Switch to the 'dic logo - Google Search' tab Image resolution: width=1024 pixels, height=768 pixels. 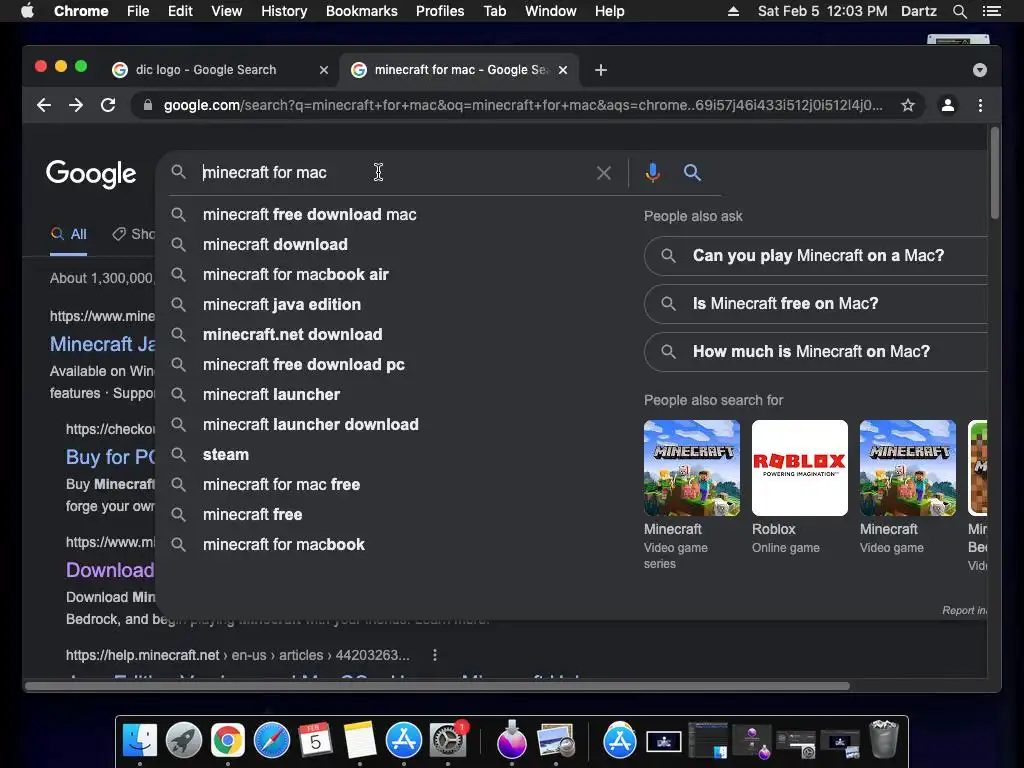[220, 70]
